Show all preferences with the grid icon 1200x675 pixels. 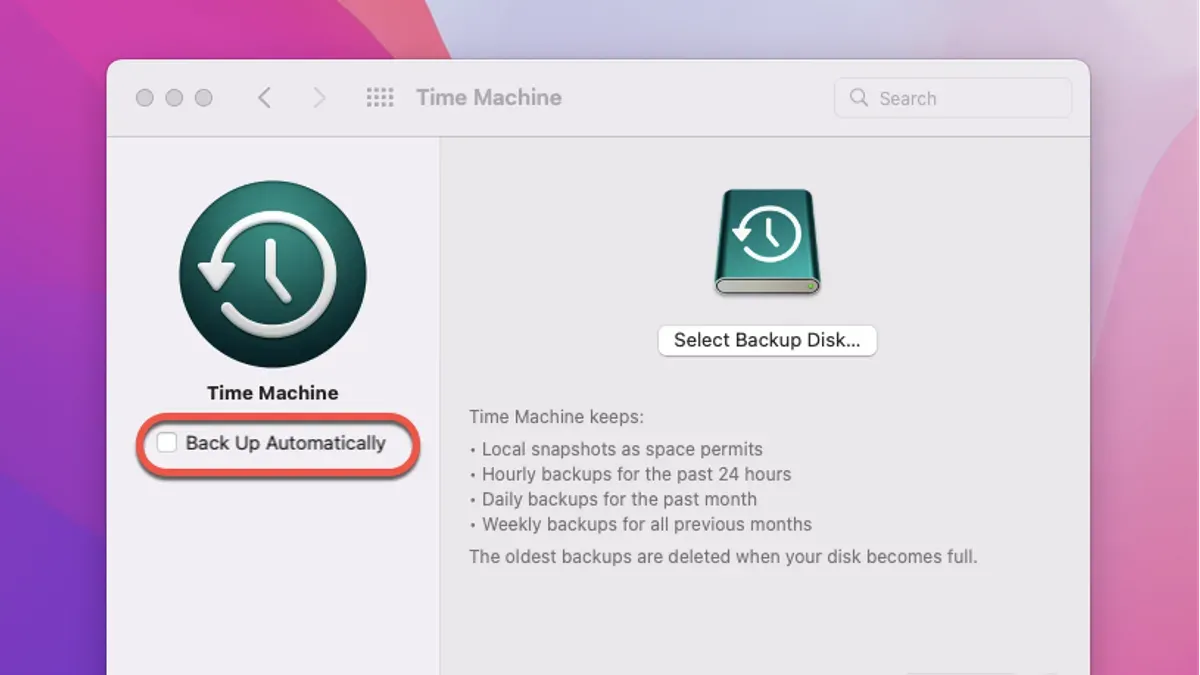380,98
